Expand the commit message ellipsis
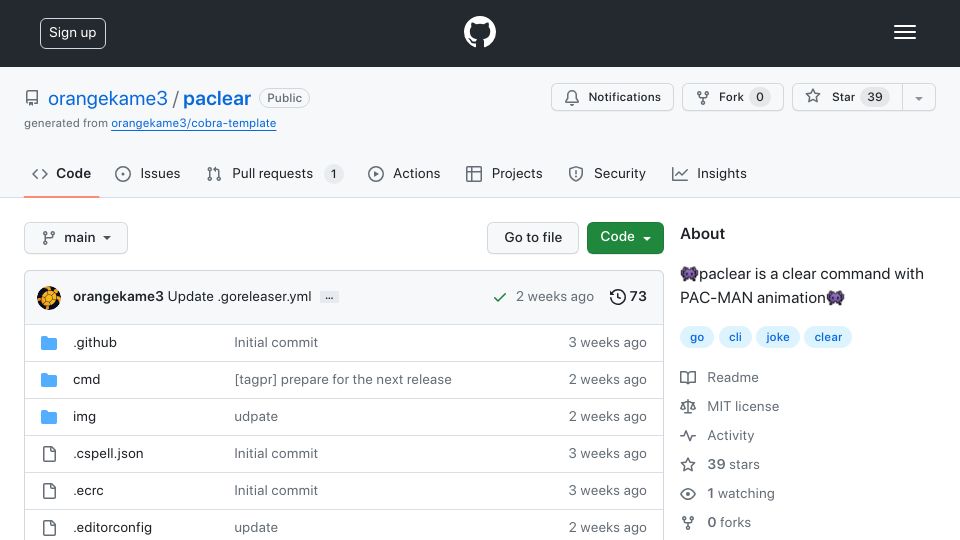This screenshot has height=540, width=960. [x=329, y=298]
